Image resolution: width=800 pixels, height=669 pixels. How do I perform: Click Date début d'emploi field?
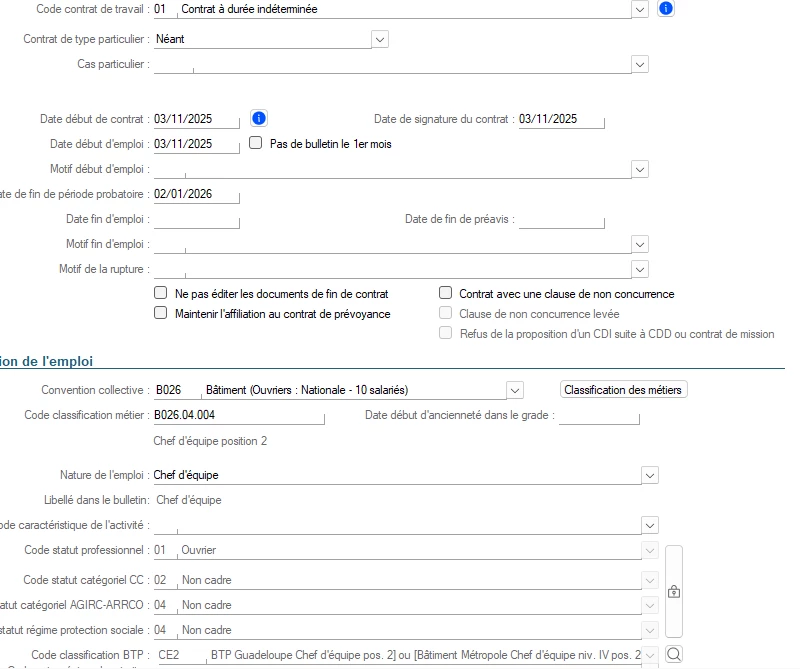[x=196, y=144]
